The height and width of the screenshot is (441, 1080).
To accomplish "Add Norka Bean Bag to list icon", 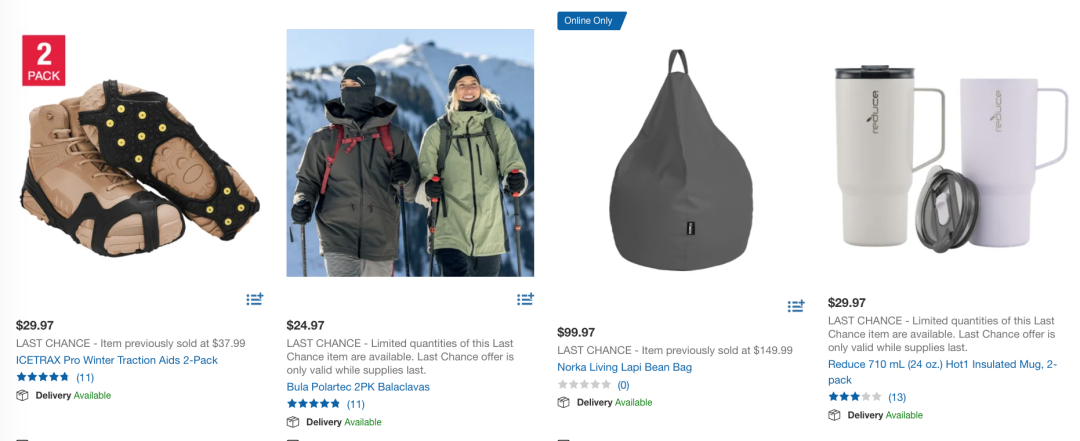I will (x=796, y=306).
